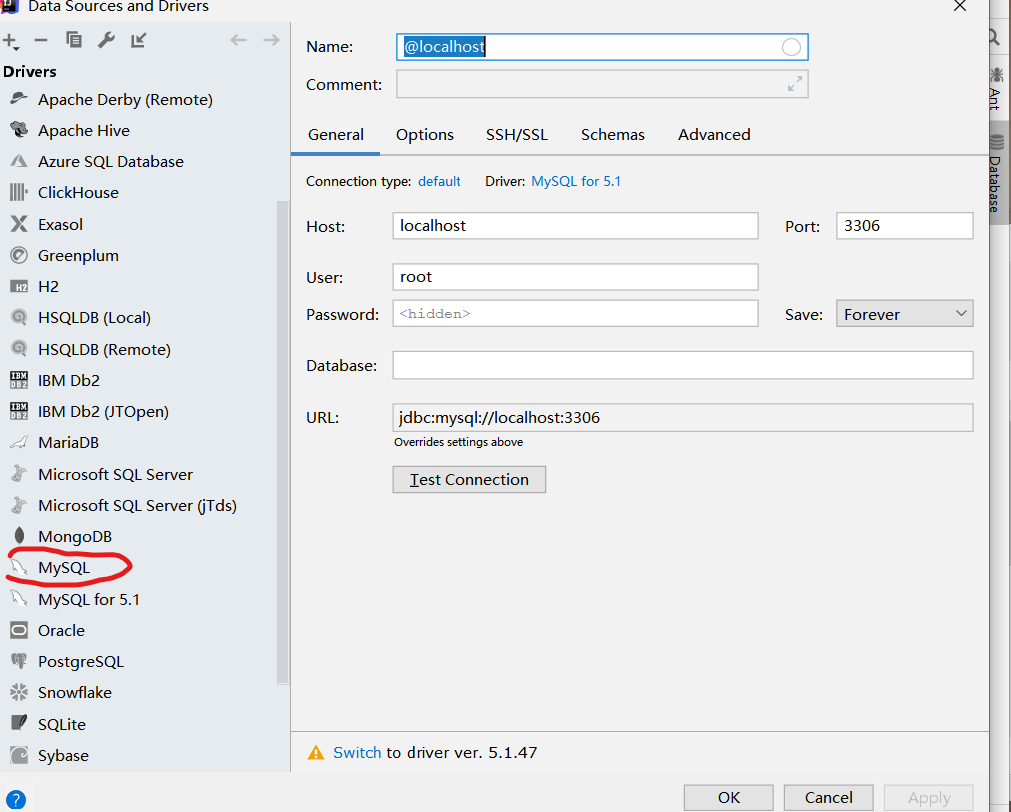1011x812 pixels.
Task: Expand the Comment field editor icon
Action: tap(795, 84)
